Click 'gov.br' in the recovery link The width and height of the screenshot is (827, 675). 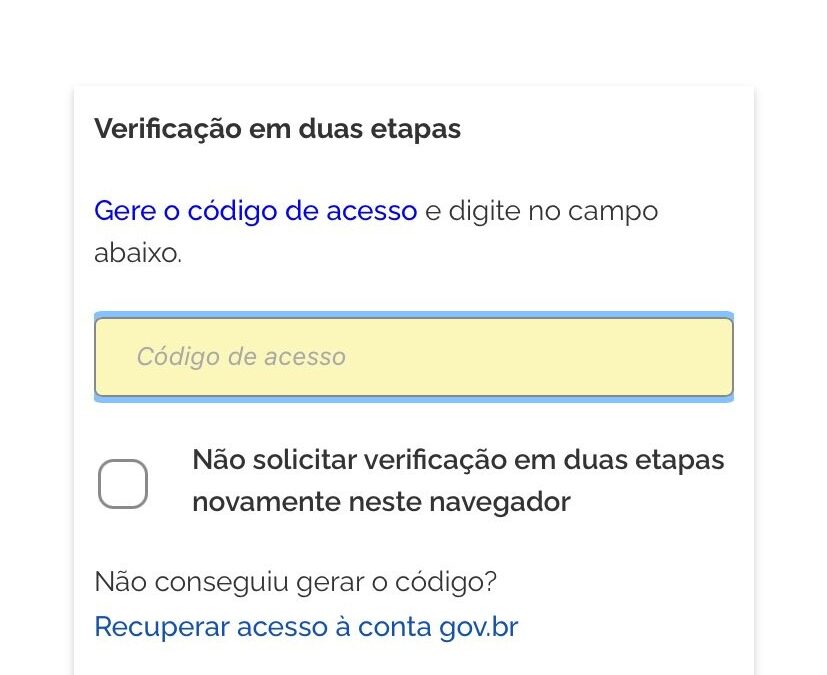coord(479,627)
